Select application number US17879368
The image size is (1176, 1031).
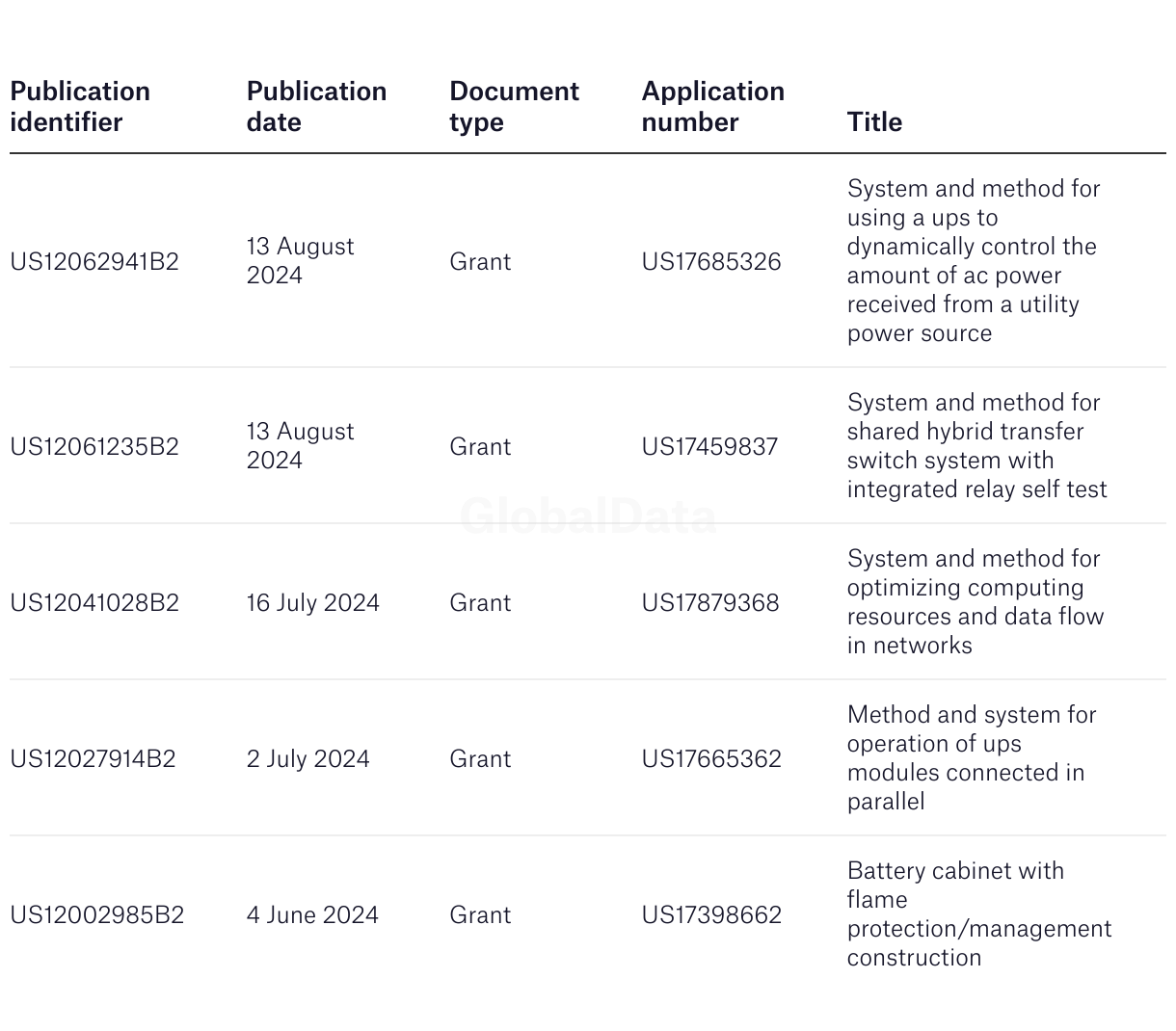[x=710, y=603]
